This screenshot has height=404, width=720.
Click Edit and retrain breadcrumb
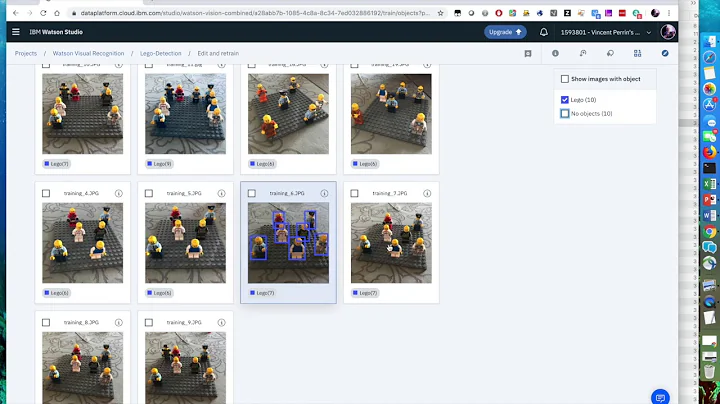click(x=218, y=53)
